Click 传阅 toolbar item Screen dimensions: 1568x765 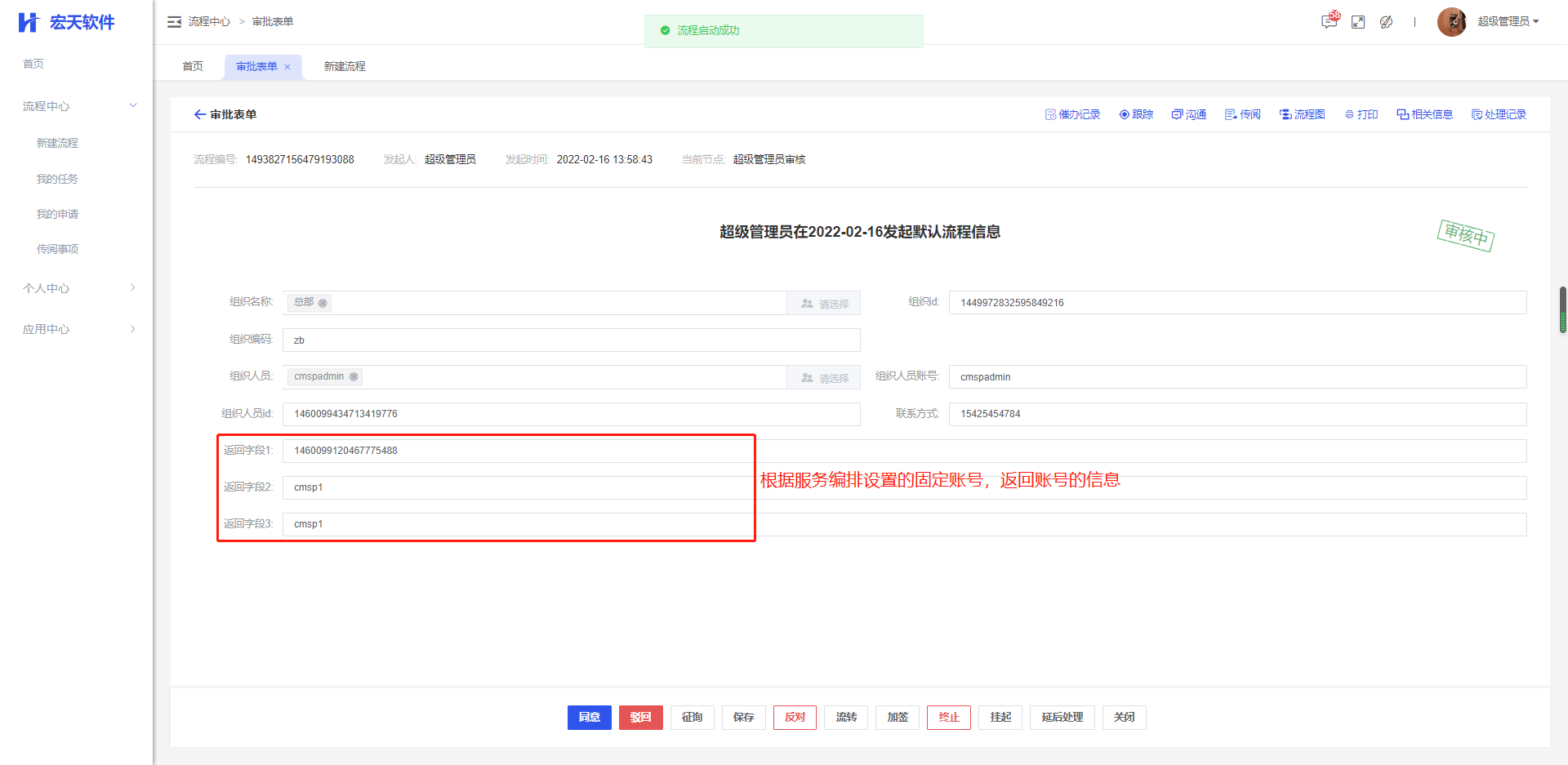tap(1243, 114)
